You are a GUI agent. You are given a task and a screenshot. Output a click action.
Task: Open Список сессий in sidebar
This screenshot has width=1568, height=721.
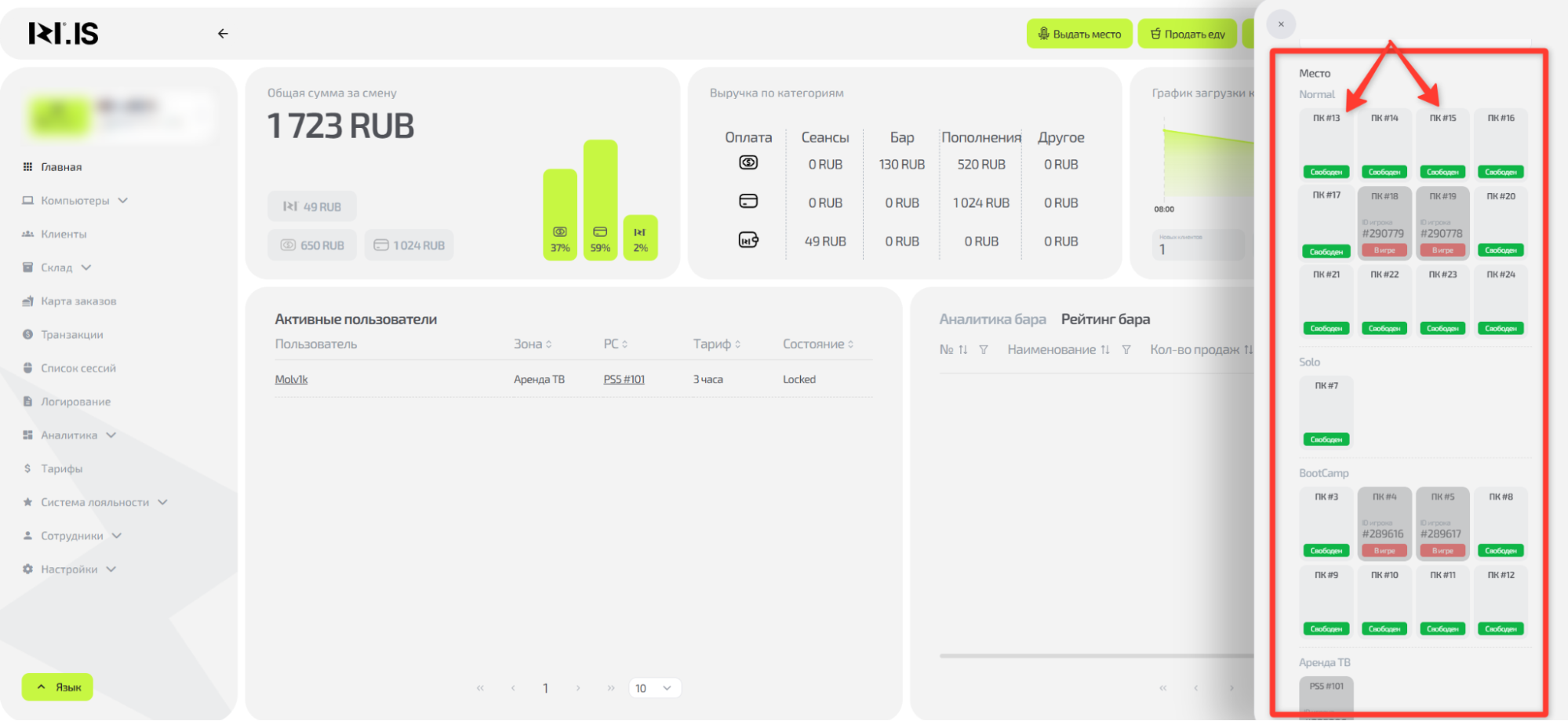click(x=78, y=368)
